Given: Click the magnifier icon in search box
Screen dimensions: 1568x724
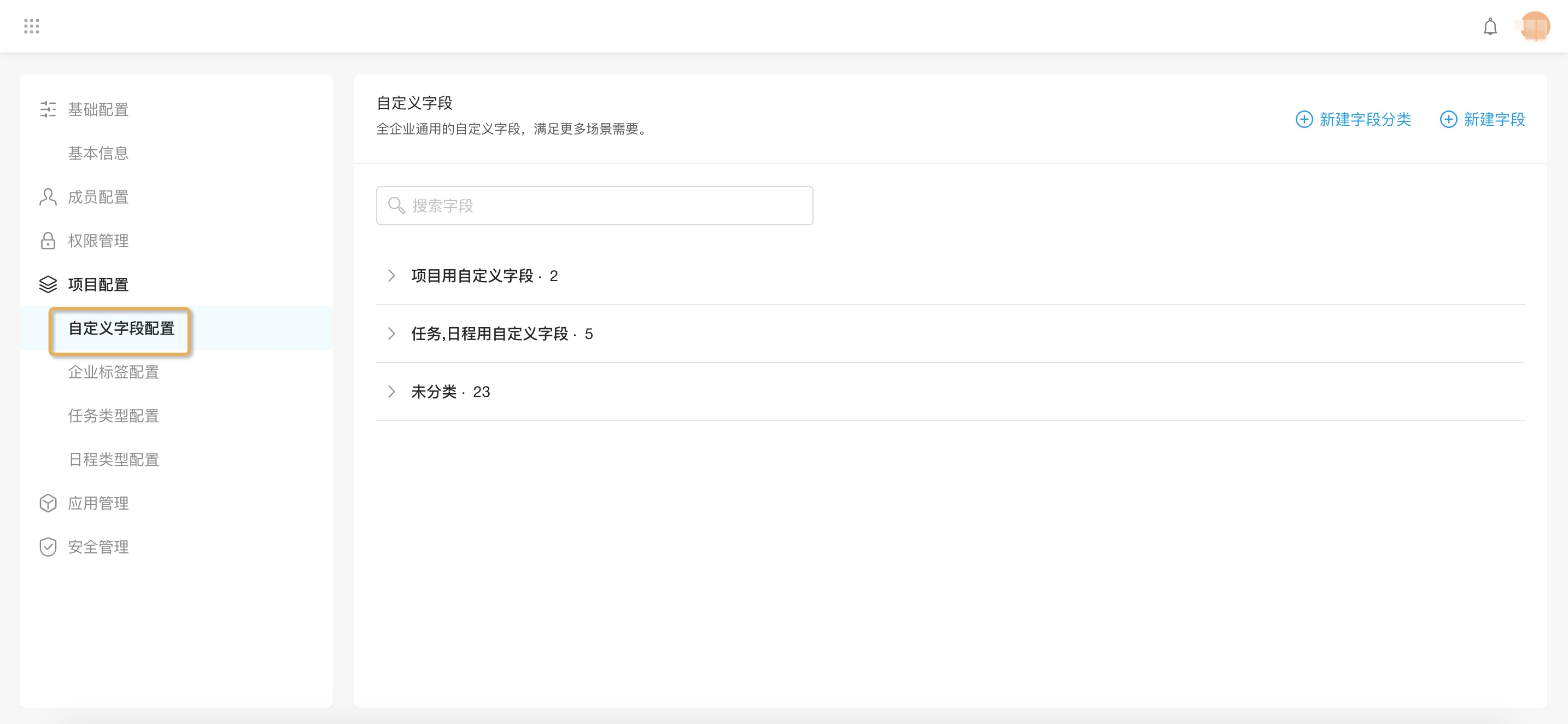Looking at the screenshot, I should [396, 206].
